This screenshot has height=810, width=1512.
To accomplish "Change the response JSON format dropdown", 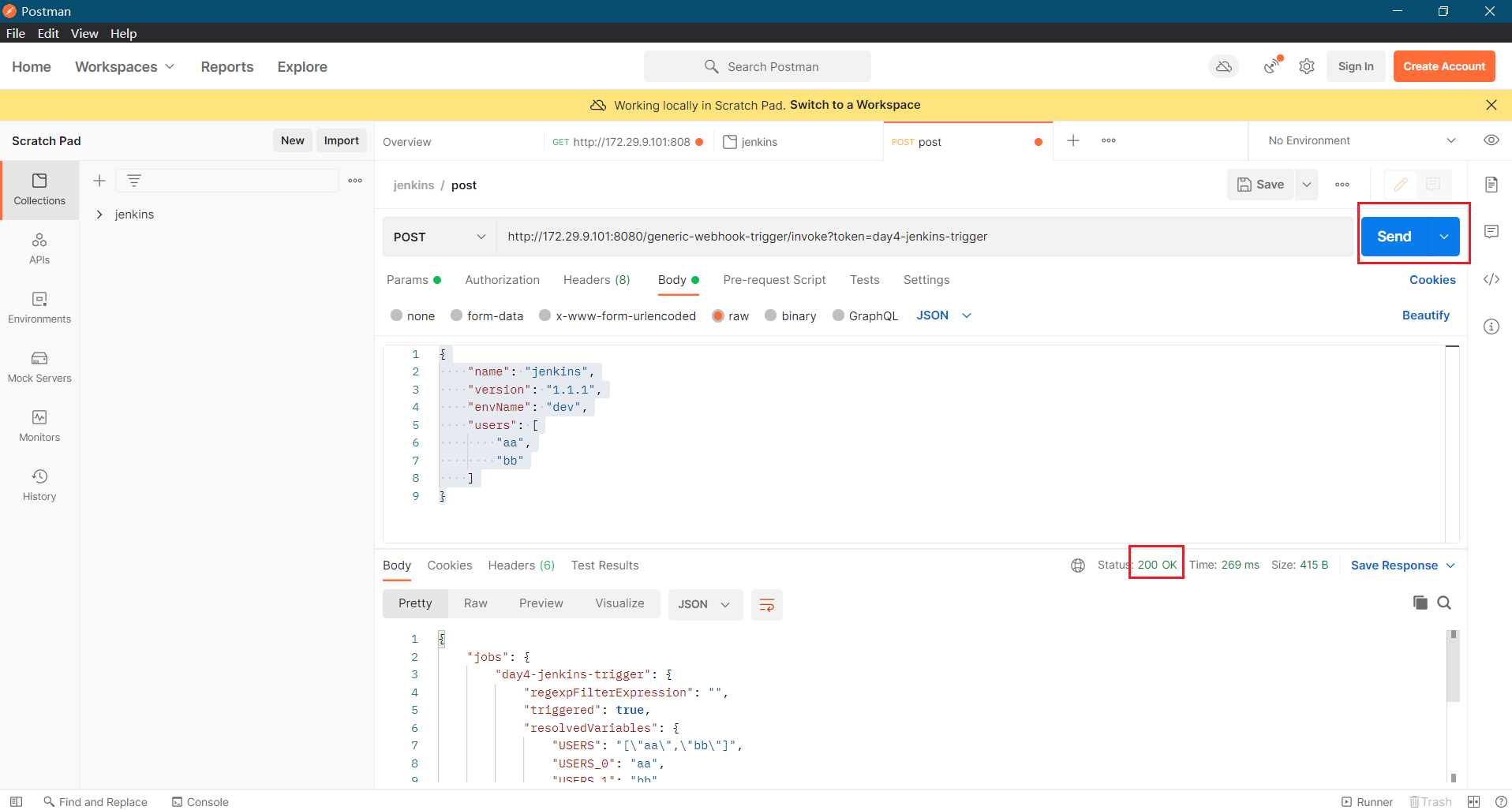I will [x=705, y=605].
